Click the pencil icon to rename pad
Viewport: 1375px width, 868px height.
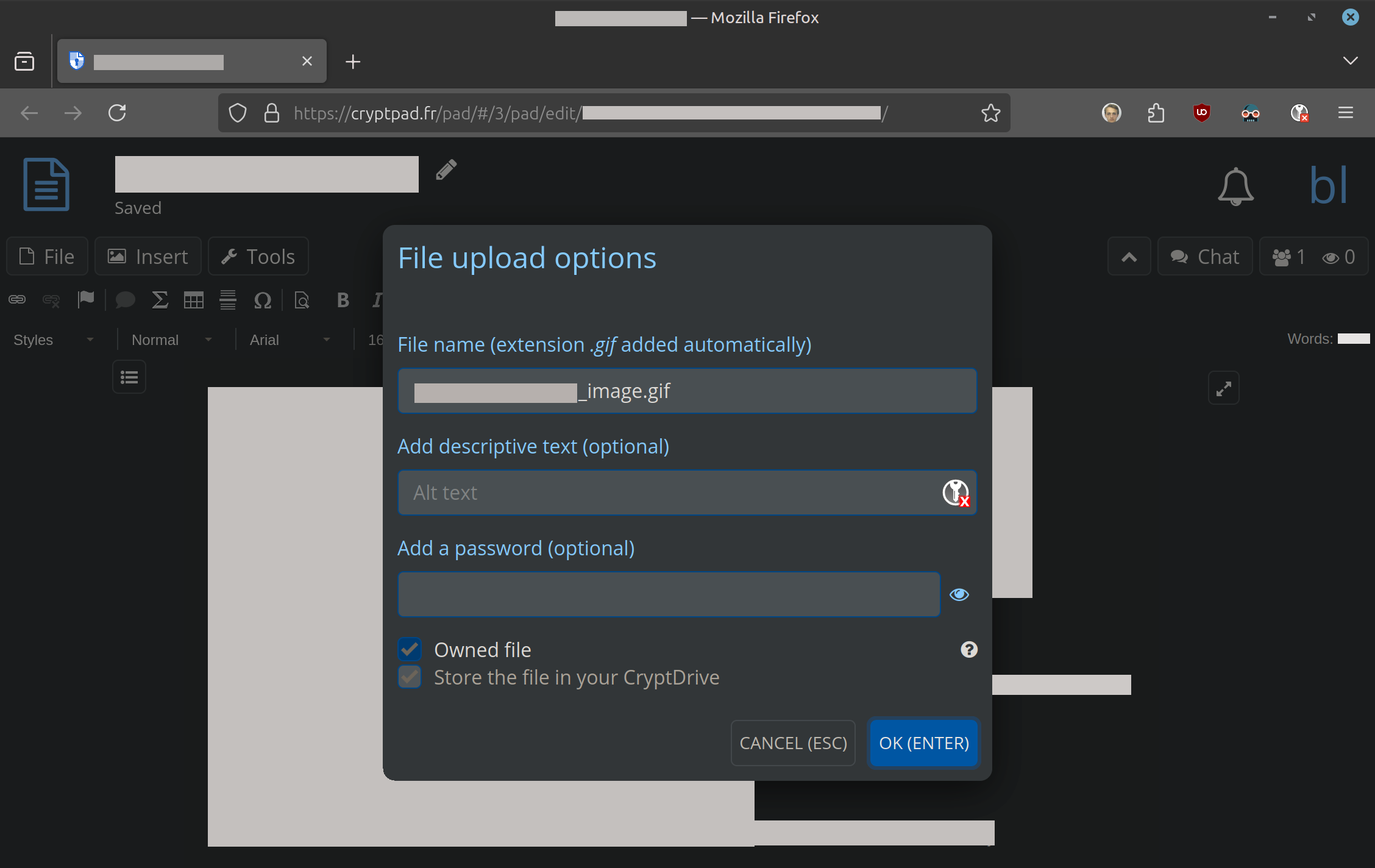point(446,170)
